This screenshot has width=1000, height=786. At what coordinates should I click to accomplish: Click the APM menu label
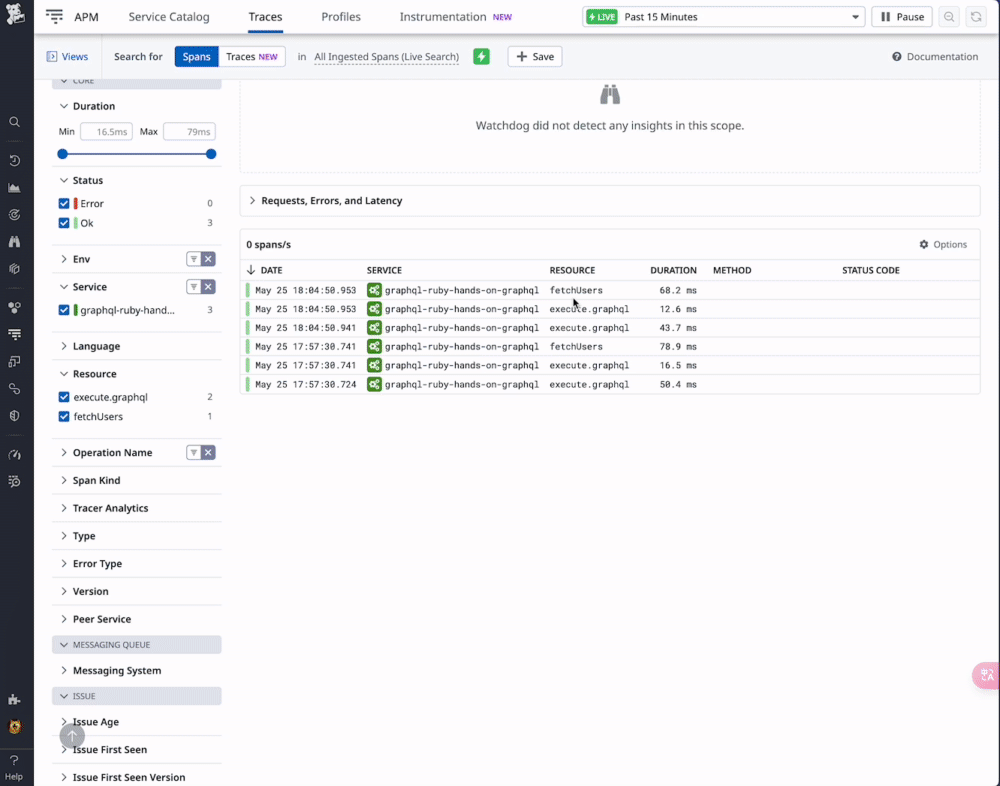point(86,17)
